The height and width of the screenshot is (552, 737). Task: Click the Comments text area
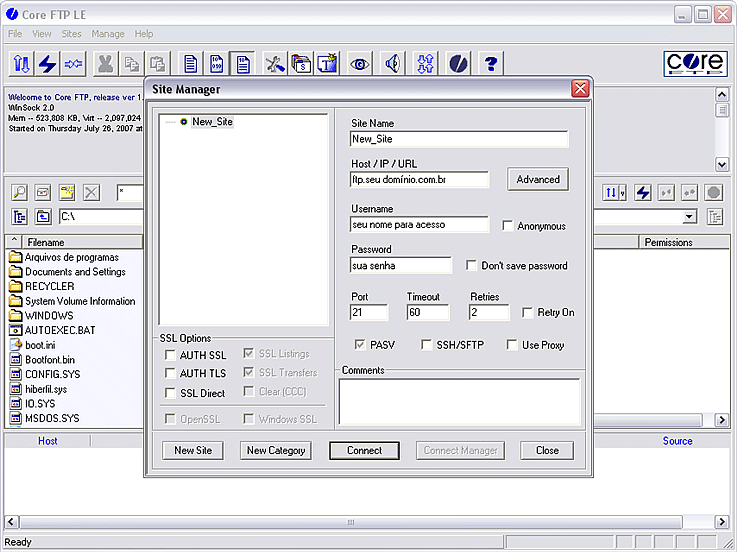coord(460,402)
